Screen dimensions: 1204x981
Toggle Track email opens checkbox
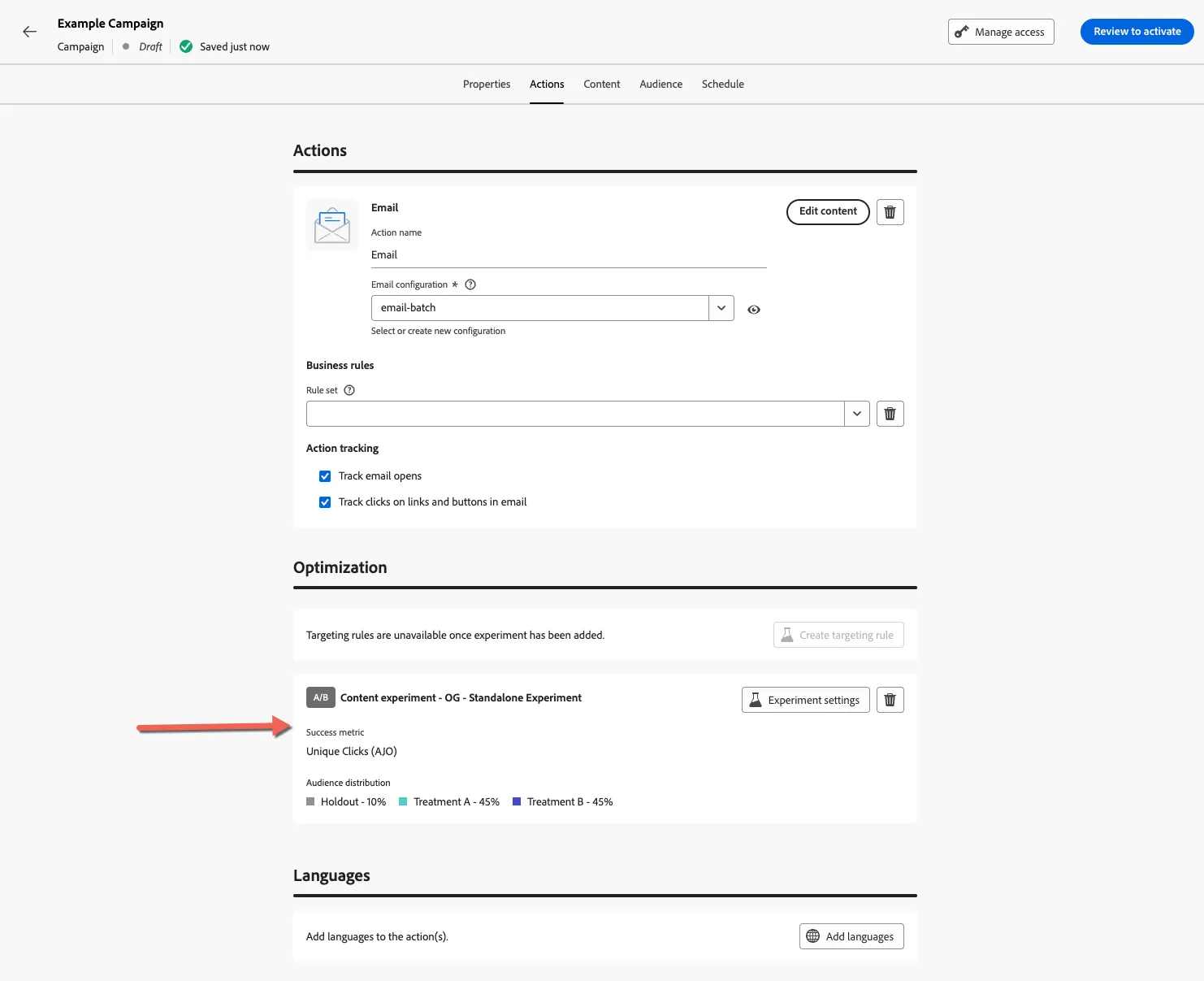[325, 476]
